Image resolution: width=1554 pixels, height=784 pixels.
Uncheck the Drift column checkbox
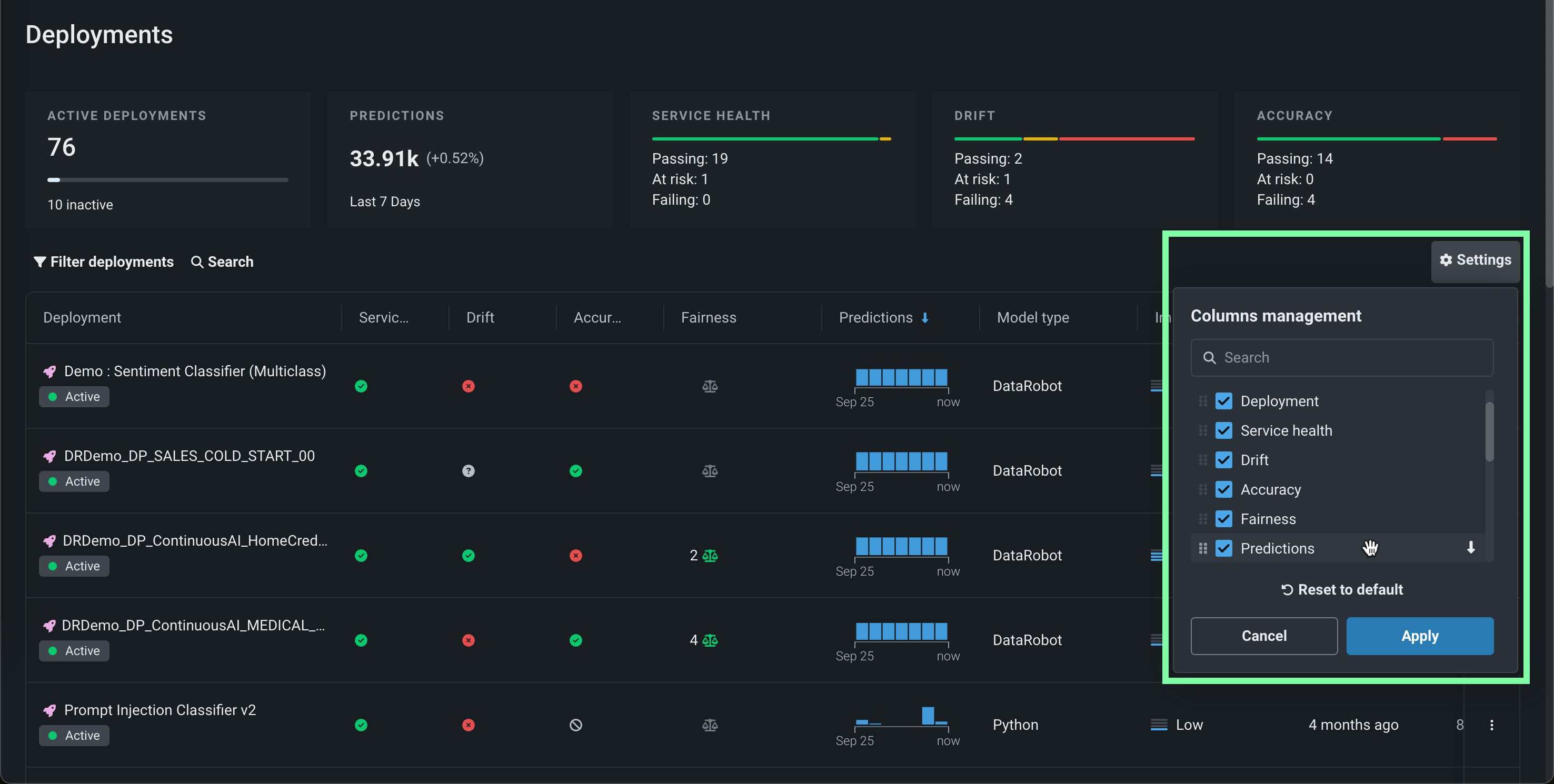coord(1223,460)
